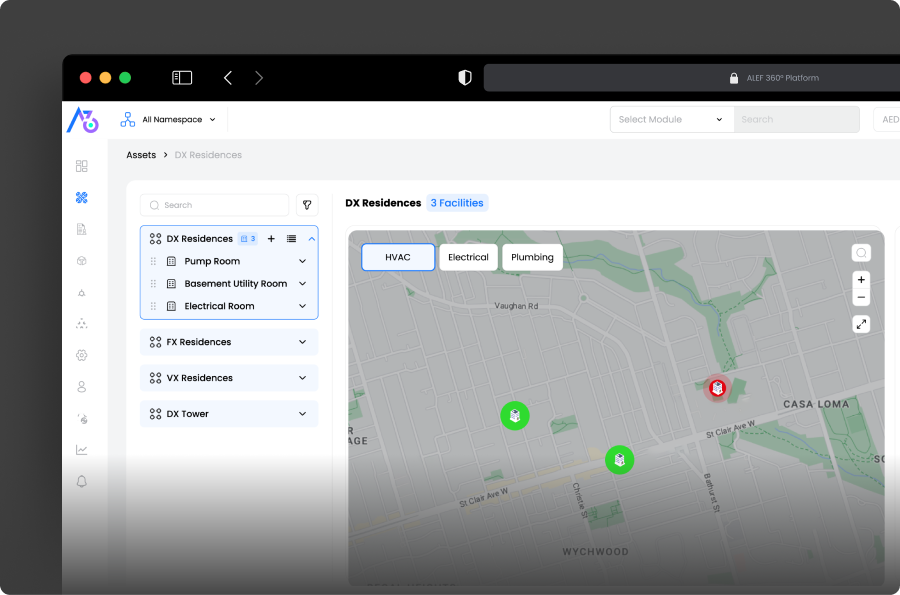900x595 pixels.
Task: Open the user profile icon in sidebar
Action: click(82, 387)
